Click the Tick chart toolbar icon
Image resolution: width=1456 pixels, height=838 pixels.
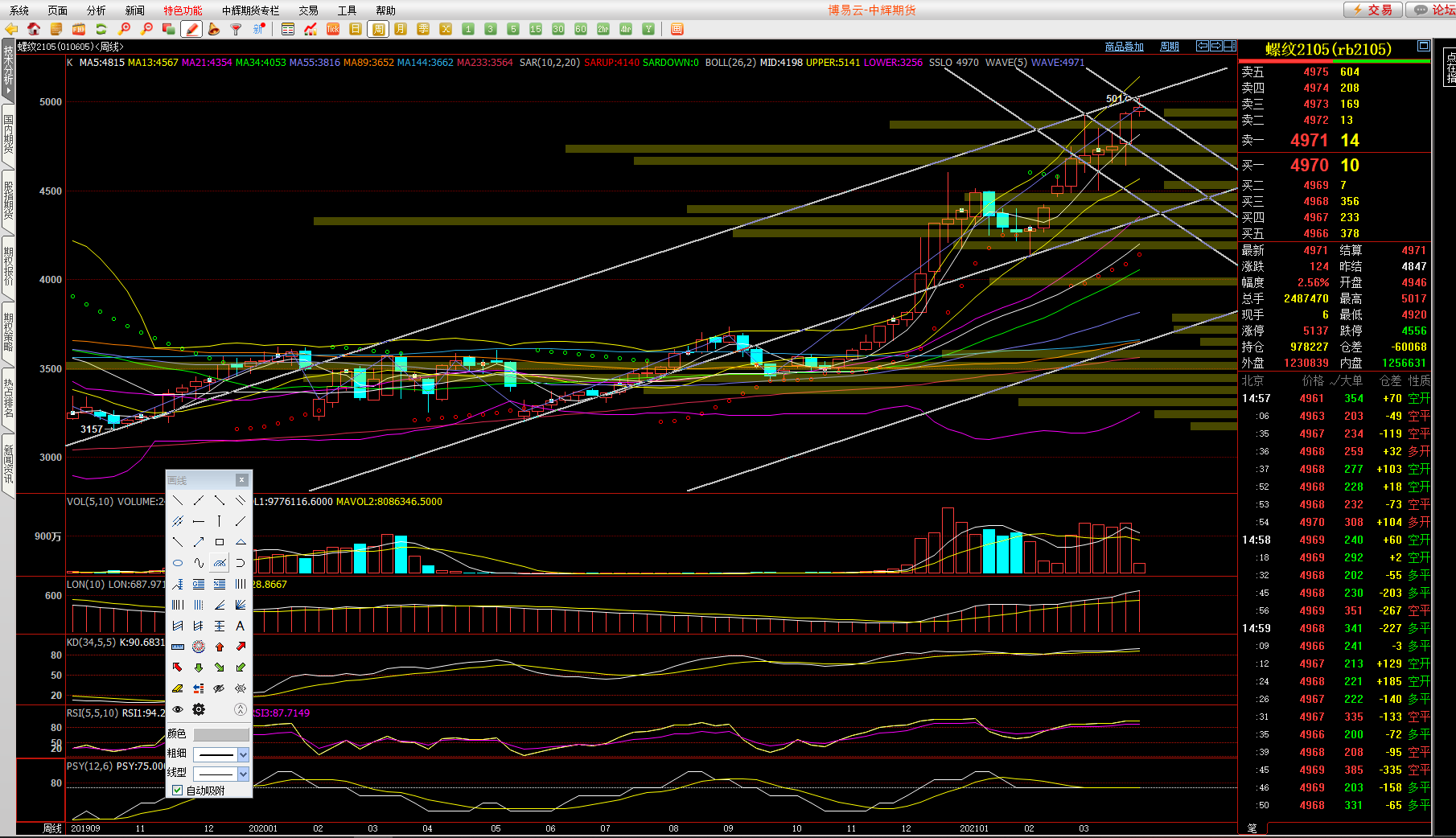333,29
